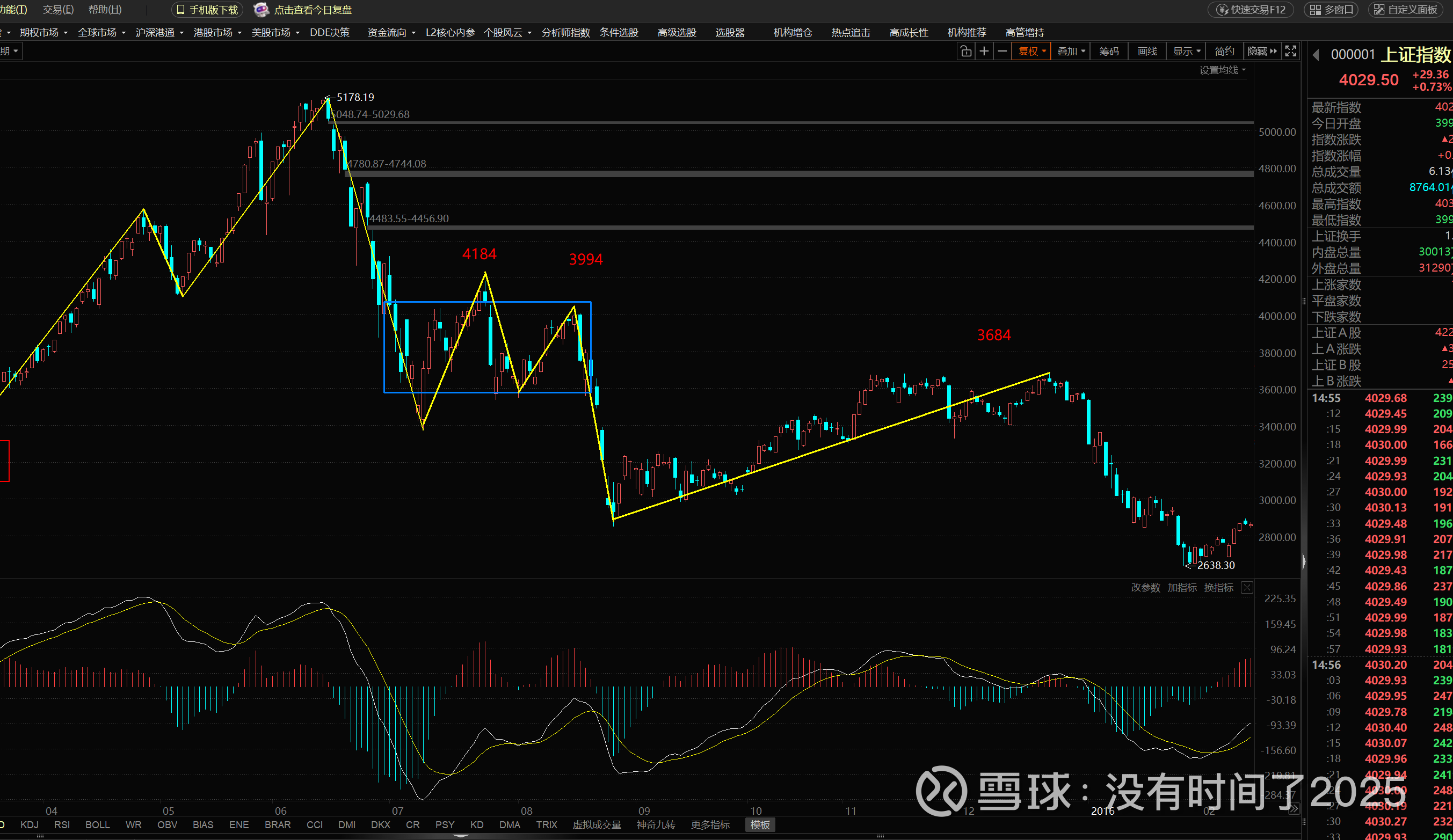
Task: Expand chart to fullscreen icon
Action: tap(1291, 52)
